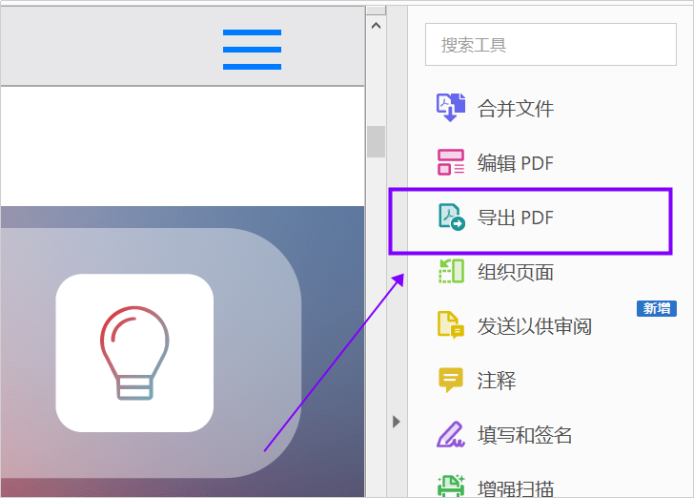Open the 注释 tool label
Viewport: 695px width, 499px height.
point(496,381)
